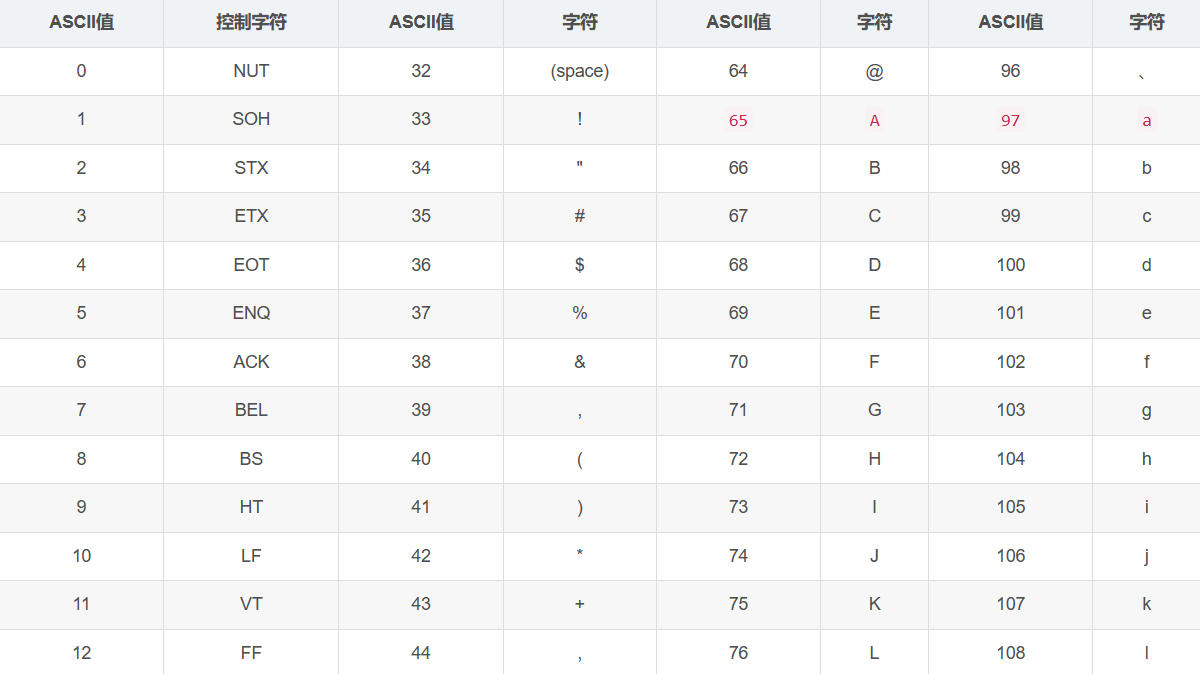1200x674 pixels.
Task: Select the highlighted ASCII value 97
Action: pyautogui.click(x=1010, y=120)
